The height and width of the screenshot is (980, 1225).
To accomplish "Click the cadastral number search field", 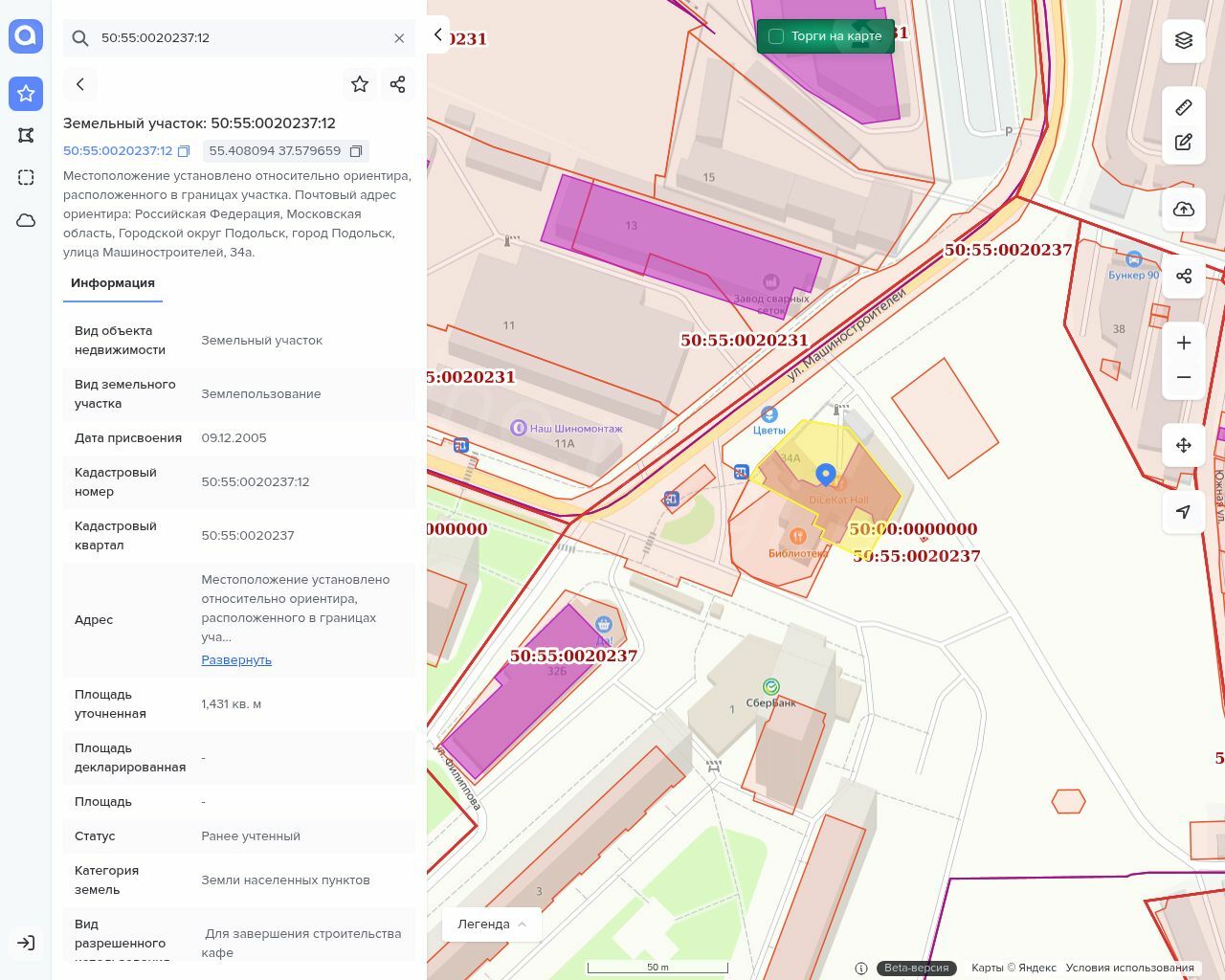I will click(x=239, y=38).
